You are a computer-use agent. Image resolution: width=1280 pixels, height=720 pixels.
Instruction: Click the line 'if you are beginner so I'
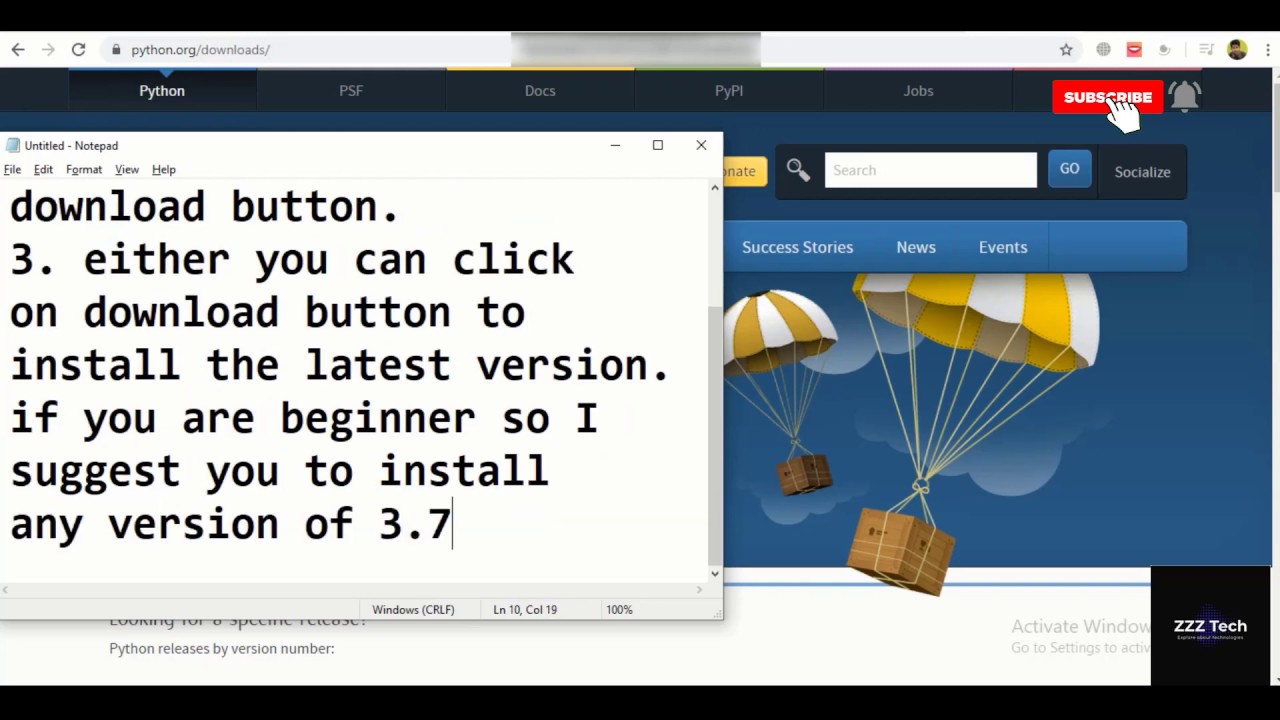pyautogui.click(x=304, y=419)
